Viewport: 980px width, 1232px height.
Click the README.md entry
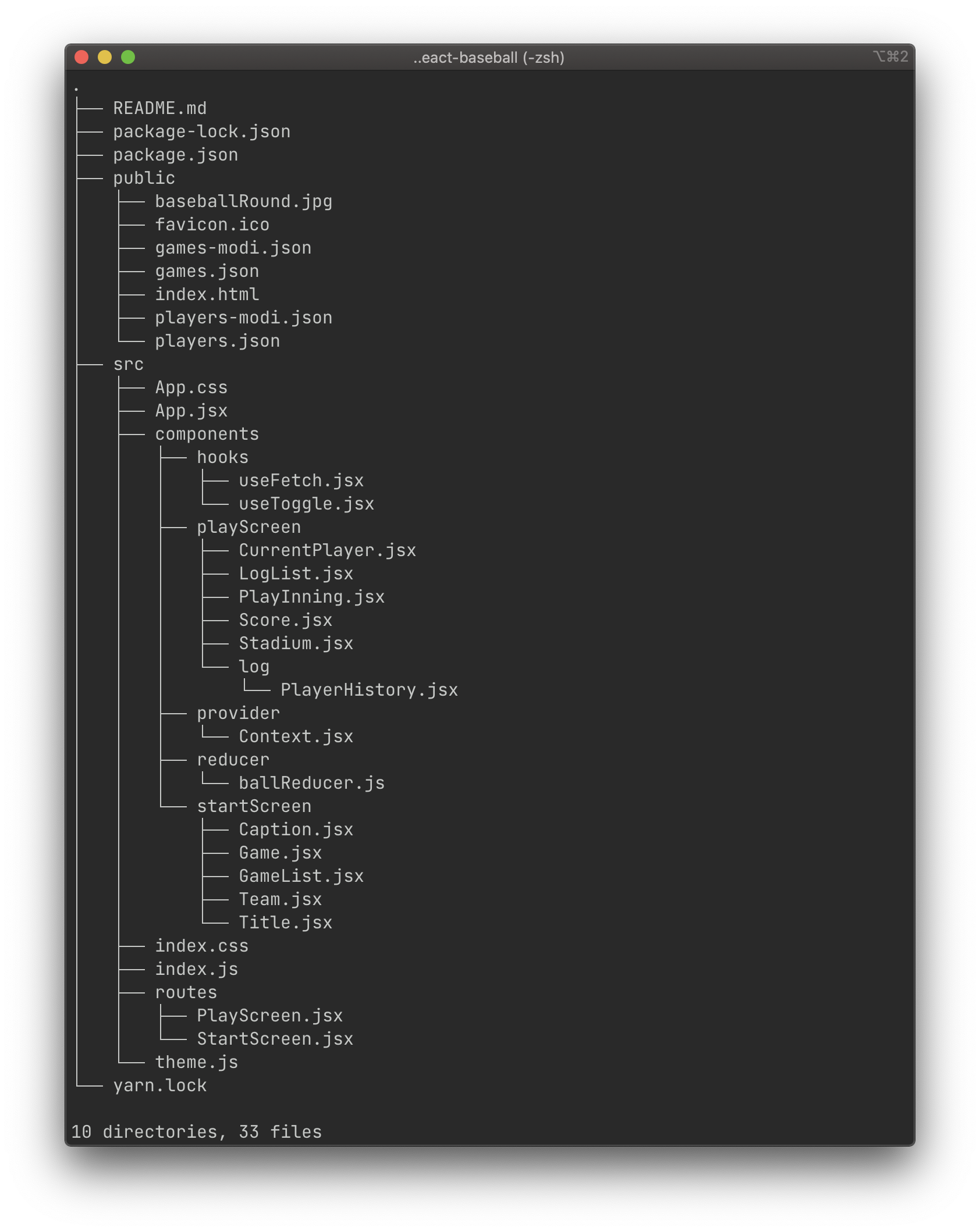click(x=160, y=108)
